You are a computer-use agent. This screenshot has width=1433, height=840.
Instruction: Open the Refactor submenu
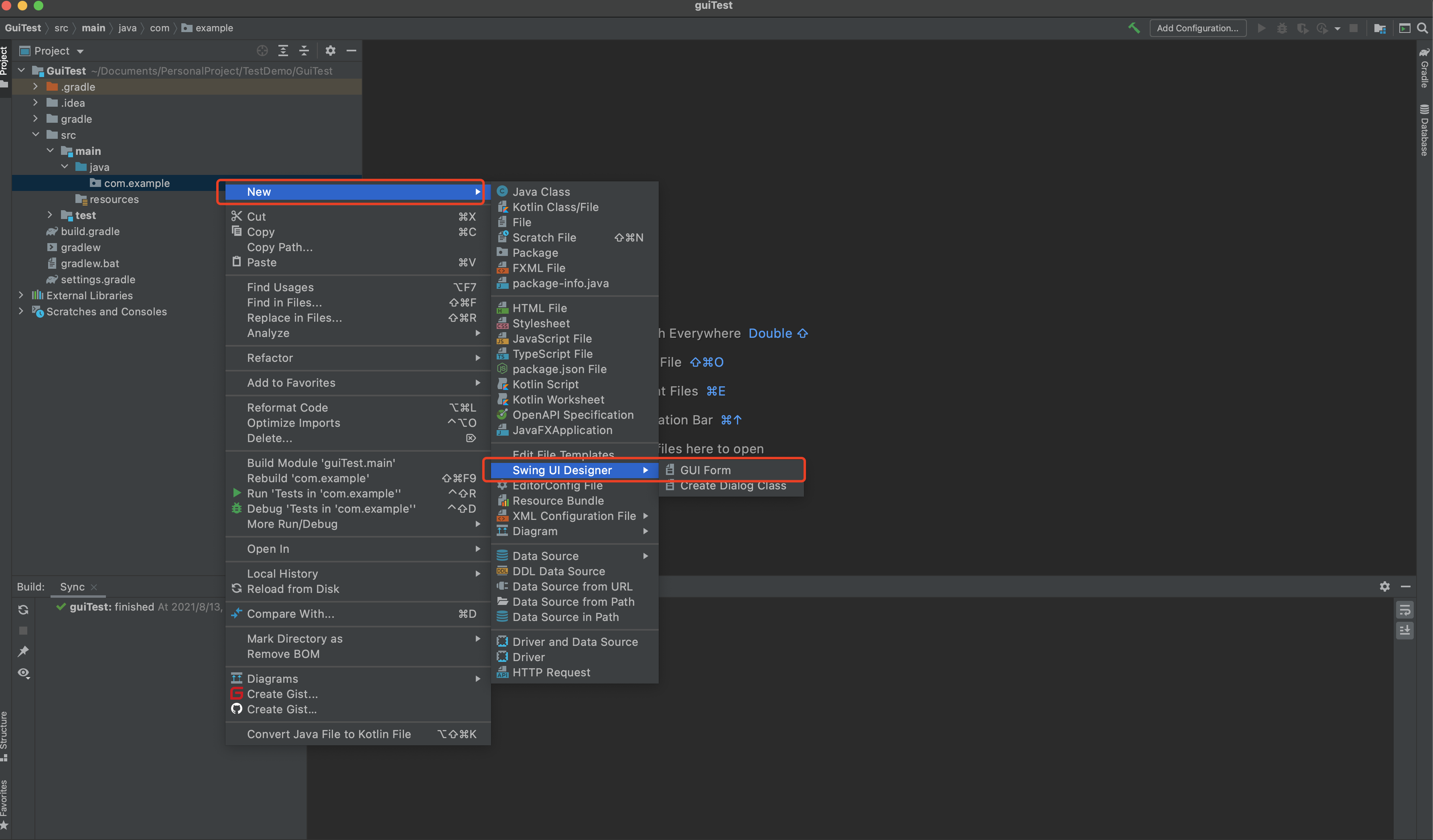pyautogui.click(x=358, y=358)
